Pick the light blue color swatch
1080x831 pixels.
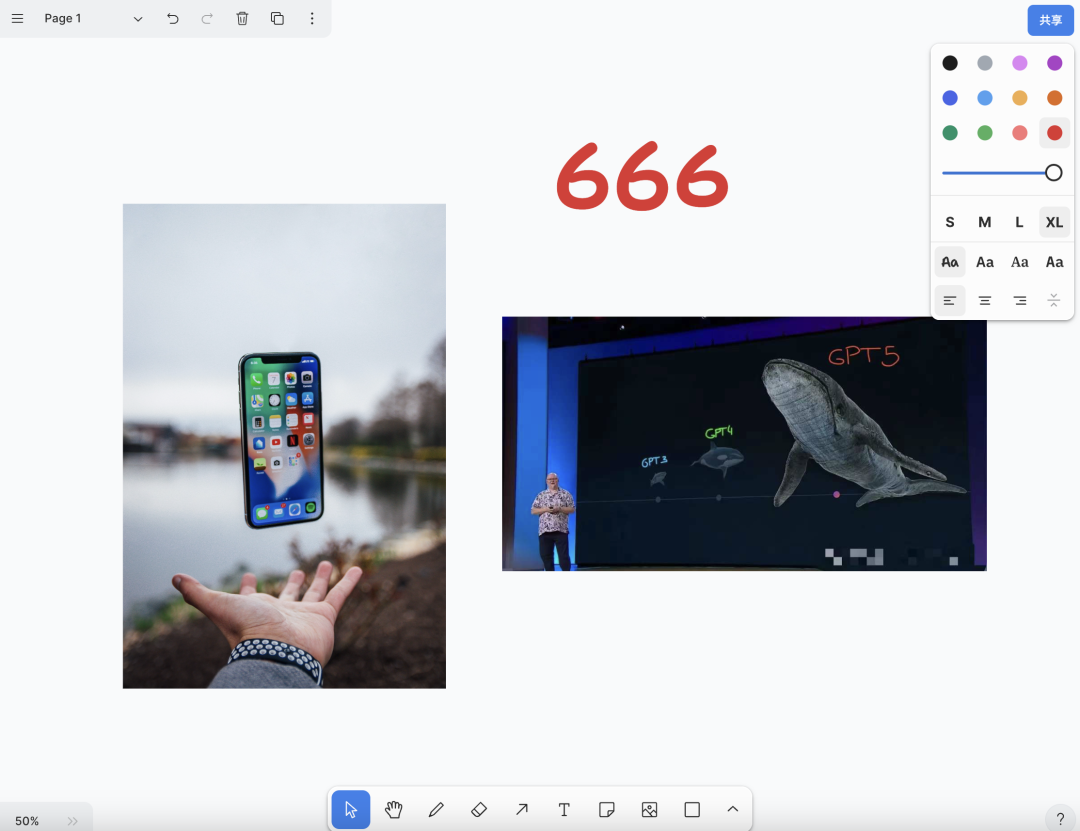coord(985,98)
